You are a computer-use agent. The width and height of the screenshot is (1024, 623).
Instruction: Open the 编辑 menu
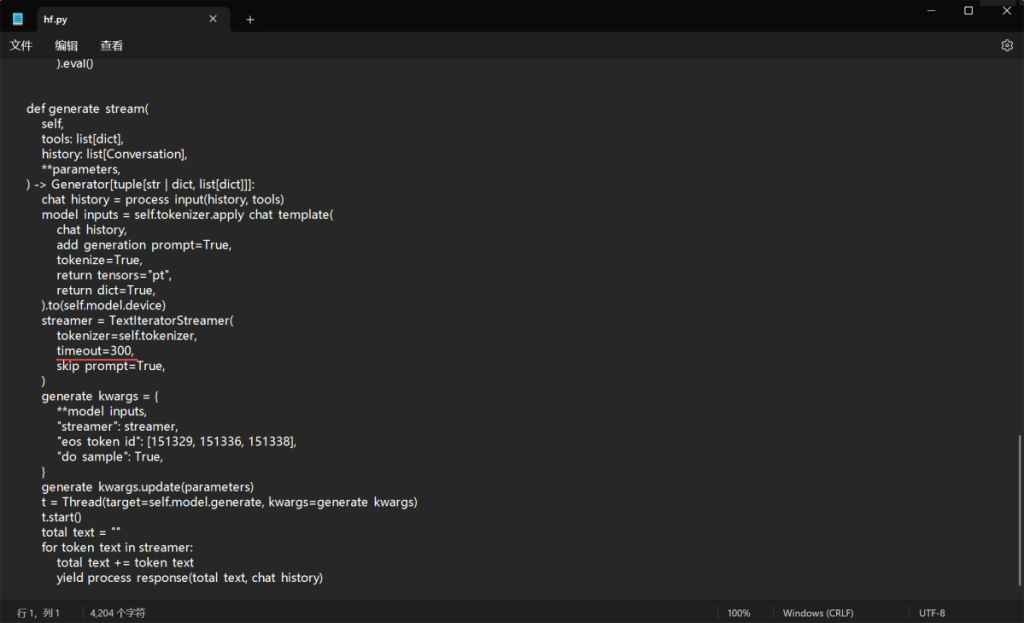66,45
